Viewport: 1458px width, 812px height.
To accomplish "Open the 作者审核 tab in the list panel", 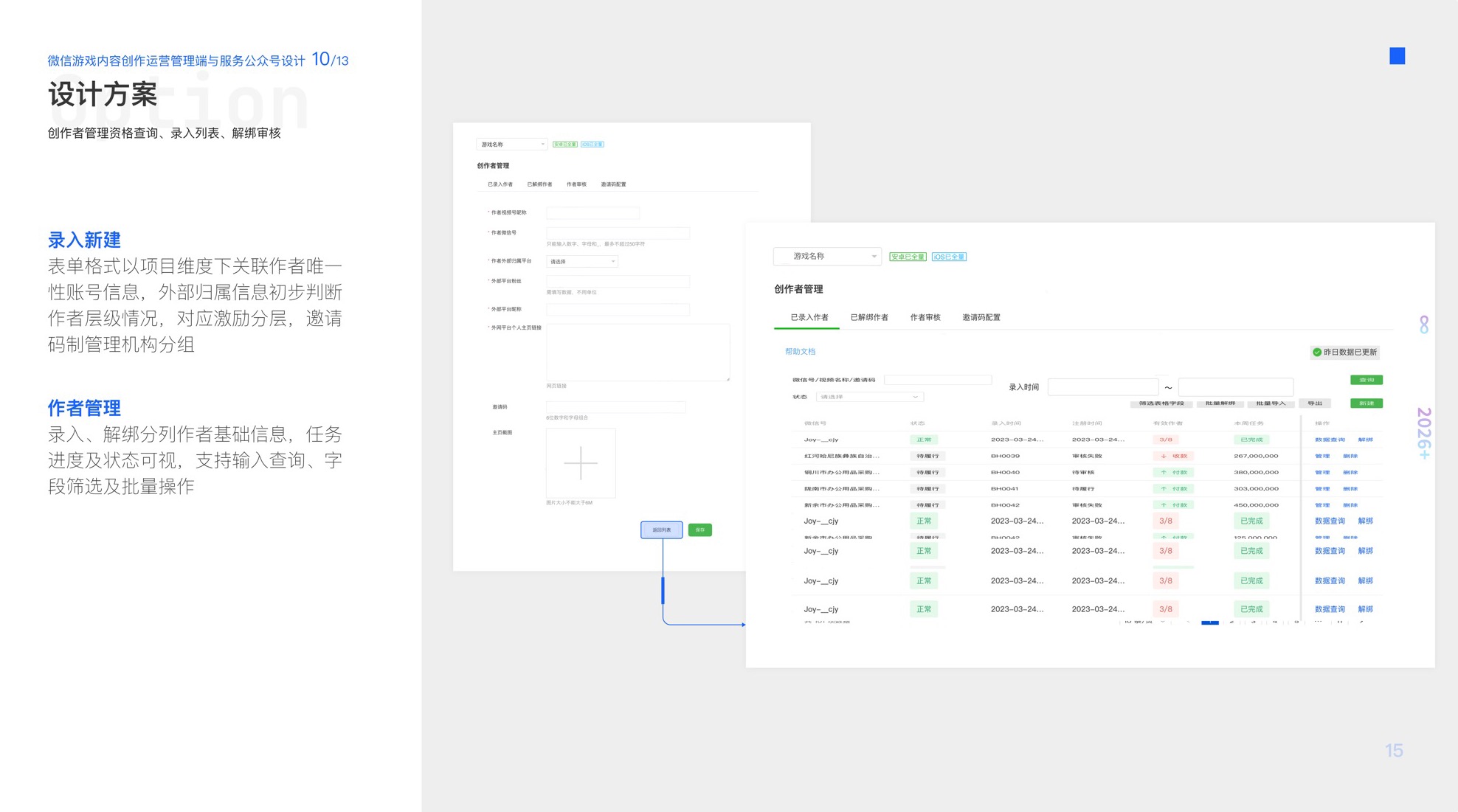I will pos(925,317).
